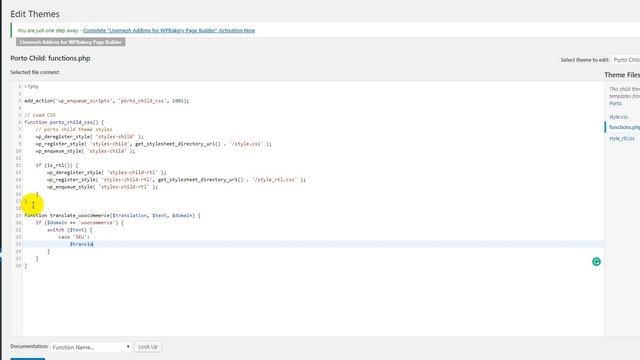Image resolution: width=640 pixels, height=360 pixels.
Task: Click the closing brace on line 26
Action: (x=26, y=266)
